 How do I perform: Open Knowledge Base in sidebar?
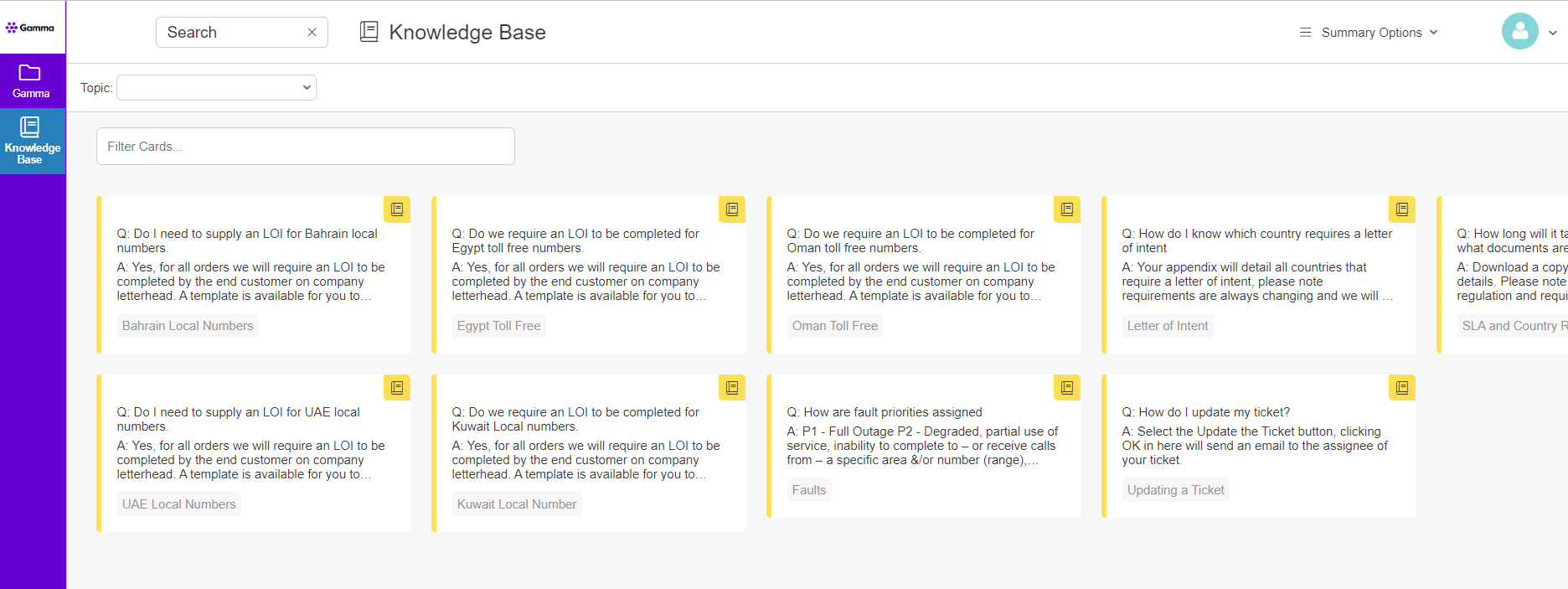(x=32, y=141)
